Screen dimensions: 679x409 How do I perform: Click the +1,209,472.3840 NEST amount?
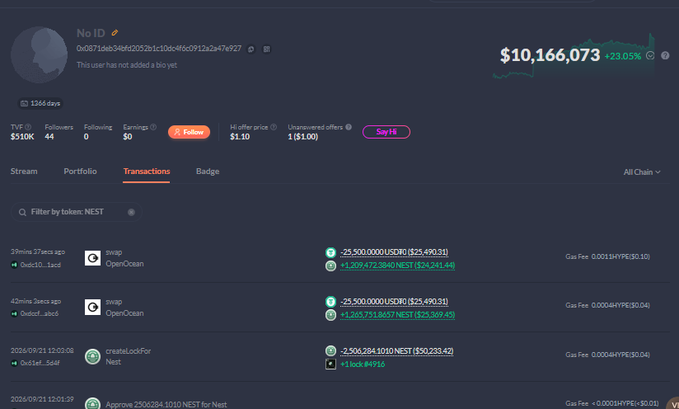(398, 265)
